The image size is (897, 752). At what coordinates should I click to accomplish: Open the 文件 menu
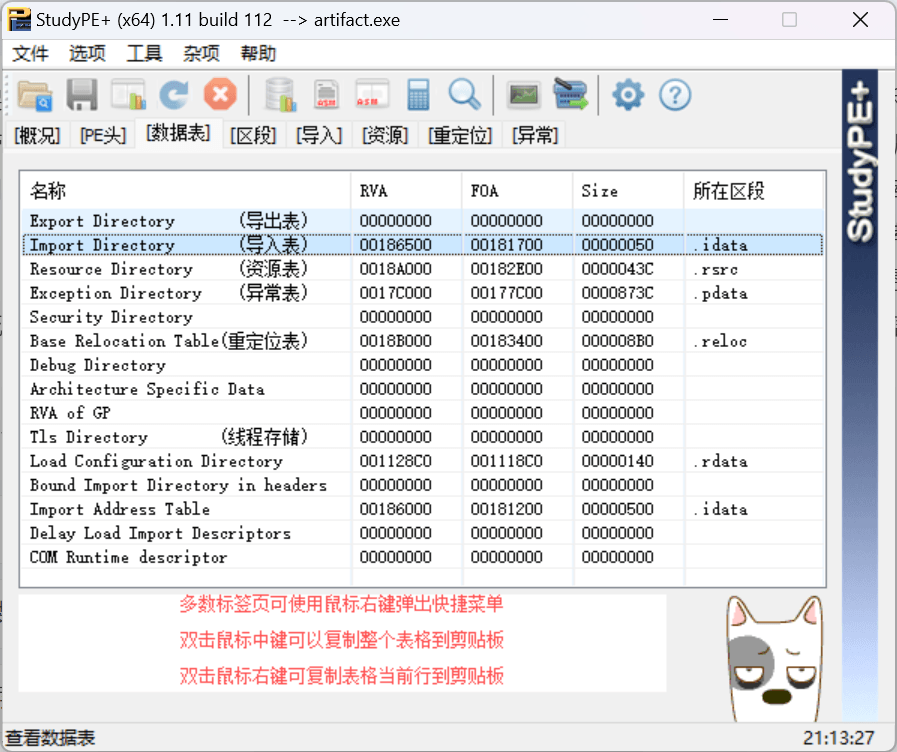tap(31, 54)
